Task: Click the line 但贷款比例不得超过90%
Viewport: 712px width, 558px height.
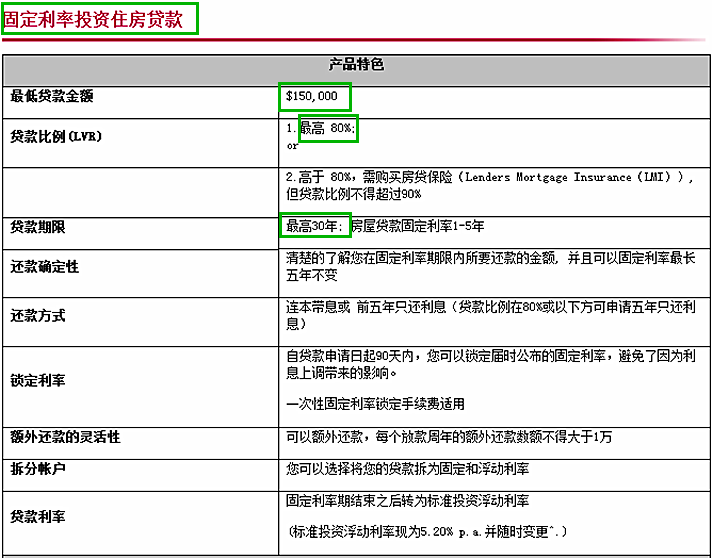Action: (353, 194)
